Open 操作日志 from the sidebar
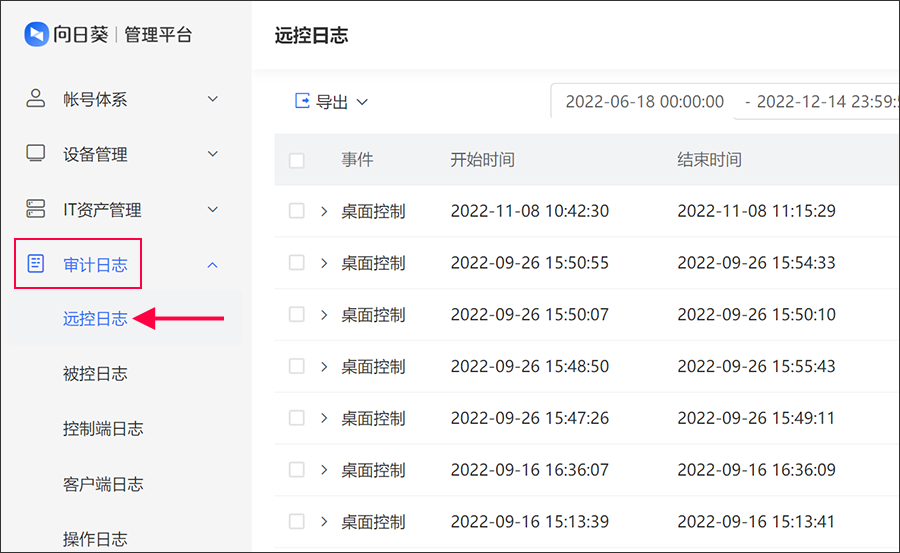900x553 pixels. [95, 539]
